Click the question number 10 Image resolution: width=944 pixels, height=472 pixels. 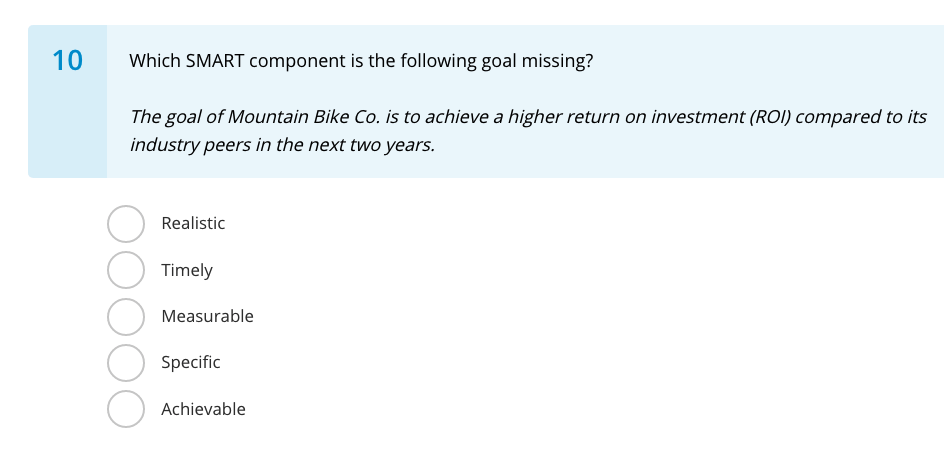(x=67, y=61)
